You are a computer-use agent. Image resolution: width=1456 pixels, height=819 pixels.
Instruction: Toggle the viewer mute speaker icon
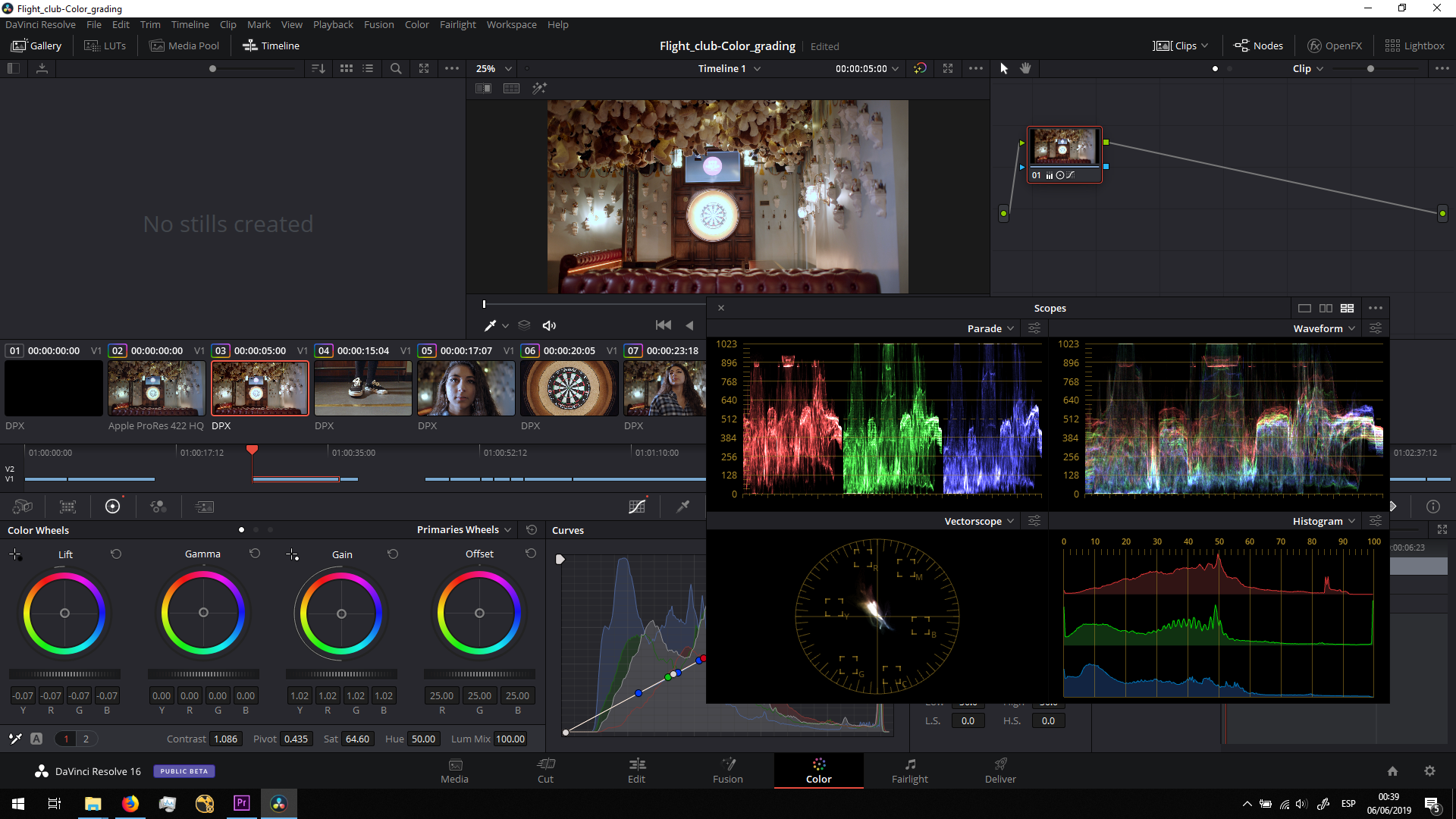click(x=549, y=325)
